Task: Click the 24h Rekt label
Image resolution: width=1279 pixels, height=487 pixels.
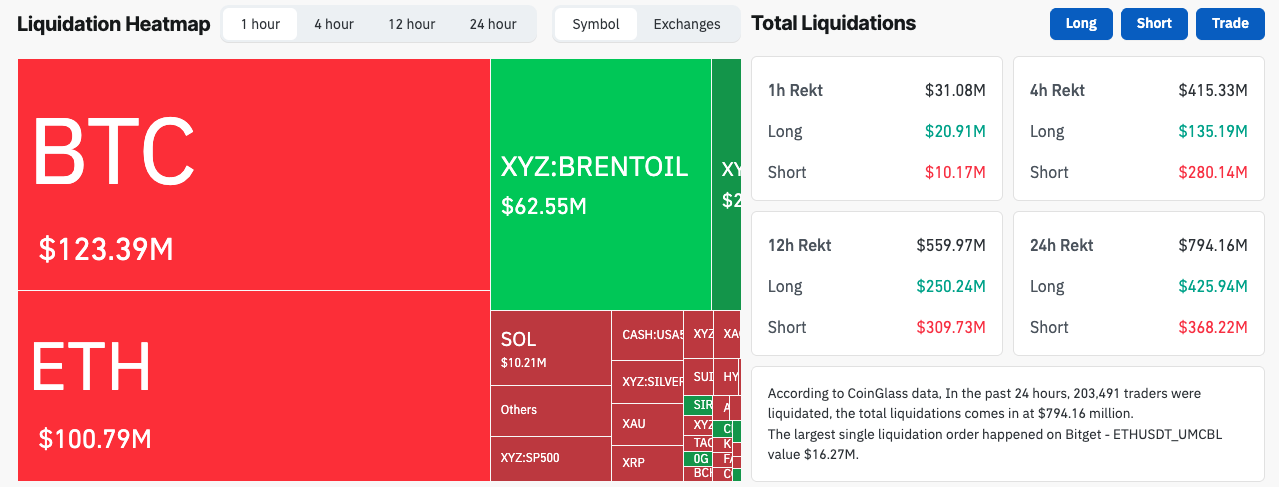Action: [1062, 245]
